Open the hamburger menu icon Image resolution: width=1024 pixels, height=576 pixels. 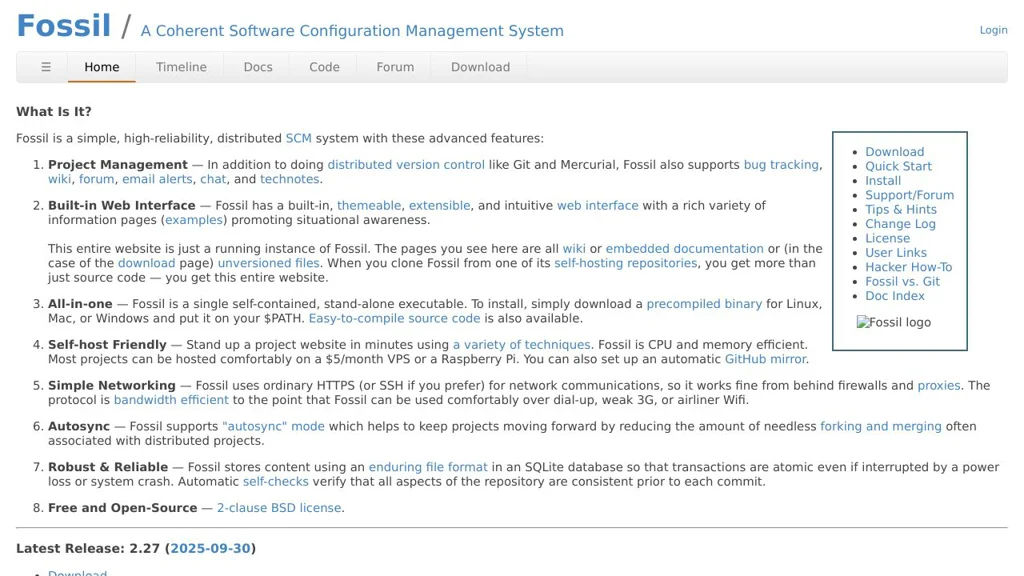(46, 67)
